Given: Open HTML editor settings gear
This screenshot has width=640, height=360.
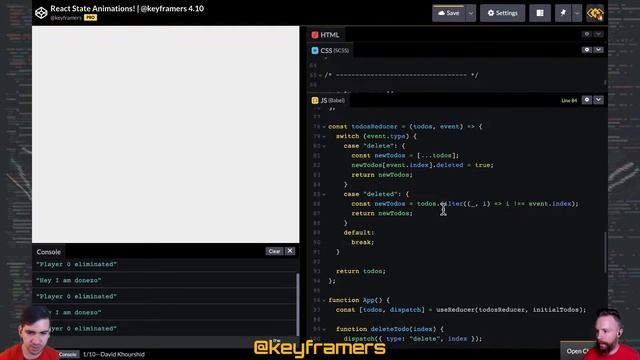Looking at the screenshot, I should coord(587,34).
